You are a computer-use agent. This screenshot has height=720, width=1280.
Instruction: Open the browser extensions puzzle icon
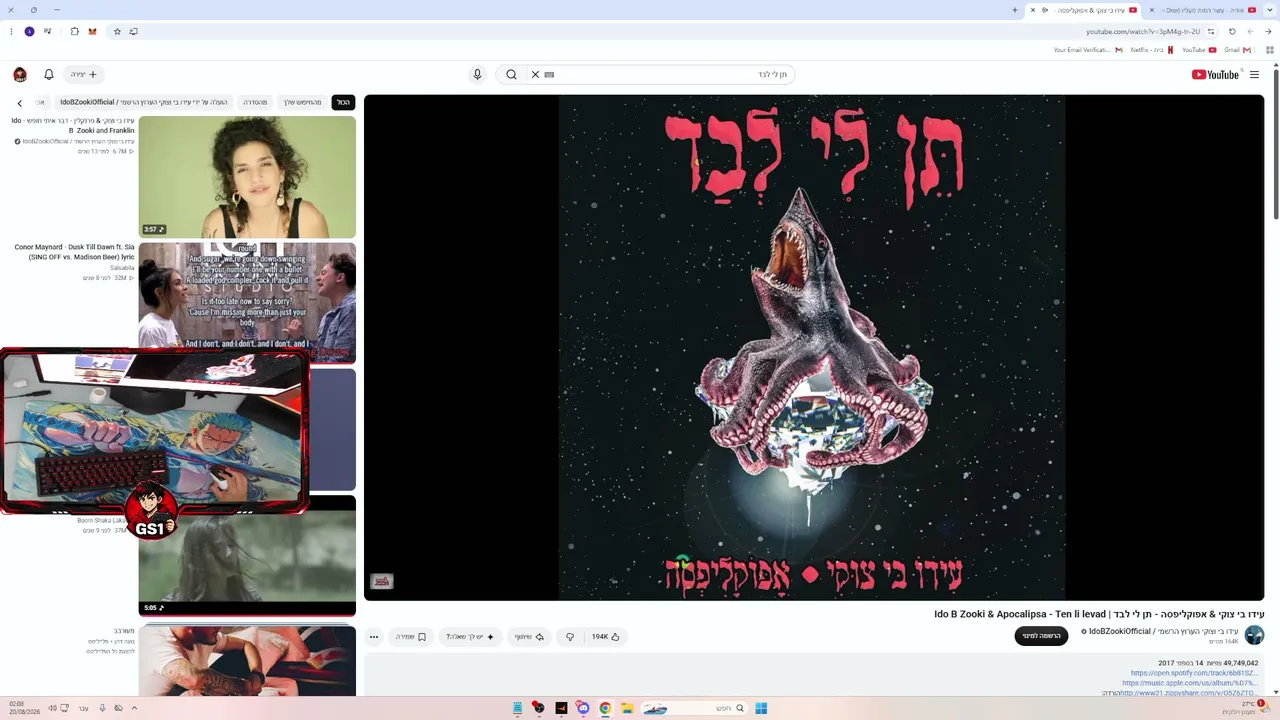click(x=74, y=31)
